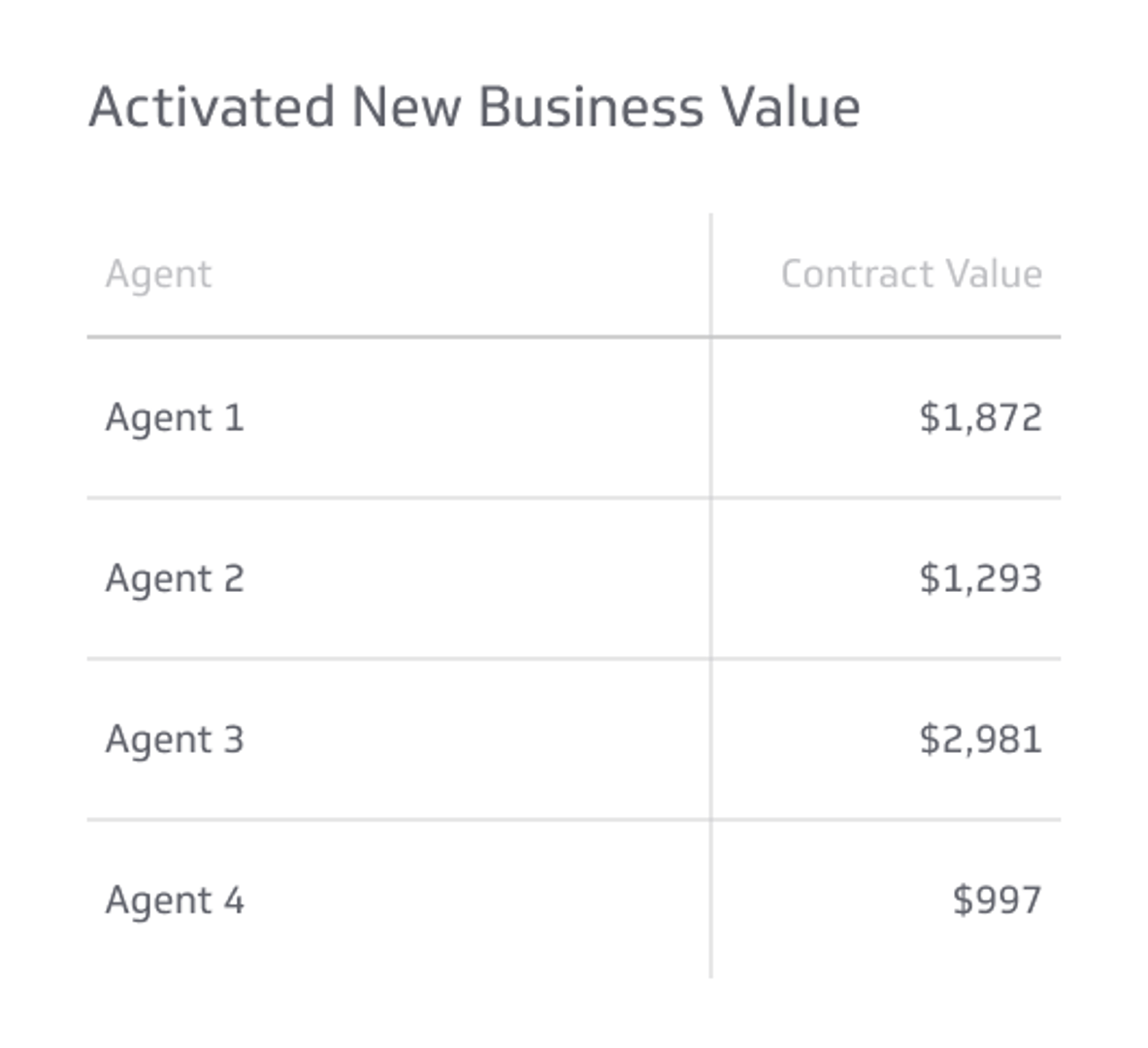The image size is (1148, 1048).
Task: Select the Agent 3 name cell
Action: pyautogui.click(x=175, y=740)
